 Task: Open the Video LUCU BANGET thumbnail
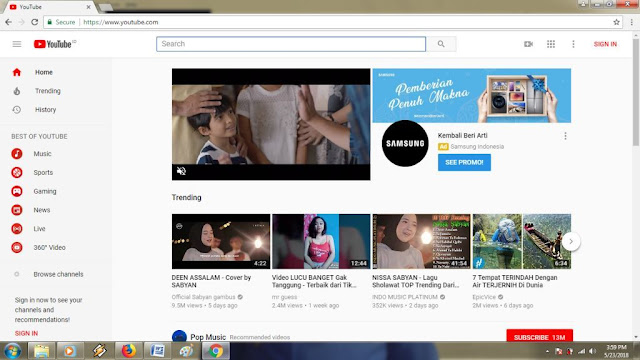click(321, 241)
